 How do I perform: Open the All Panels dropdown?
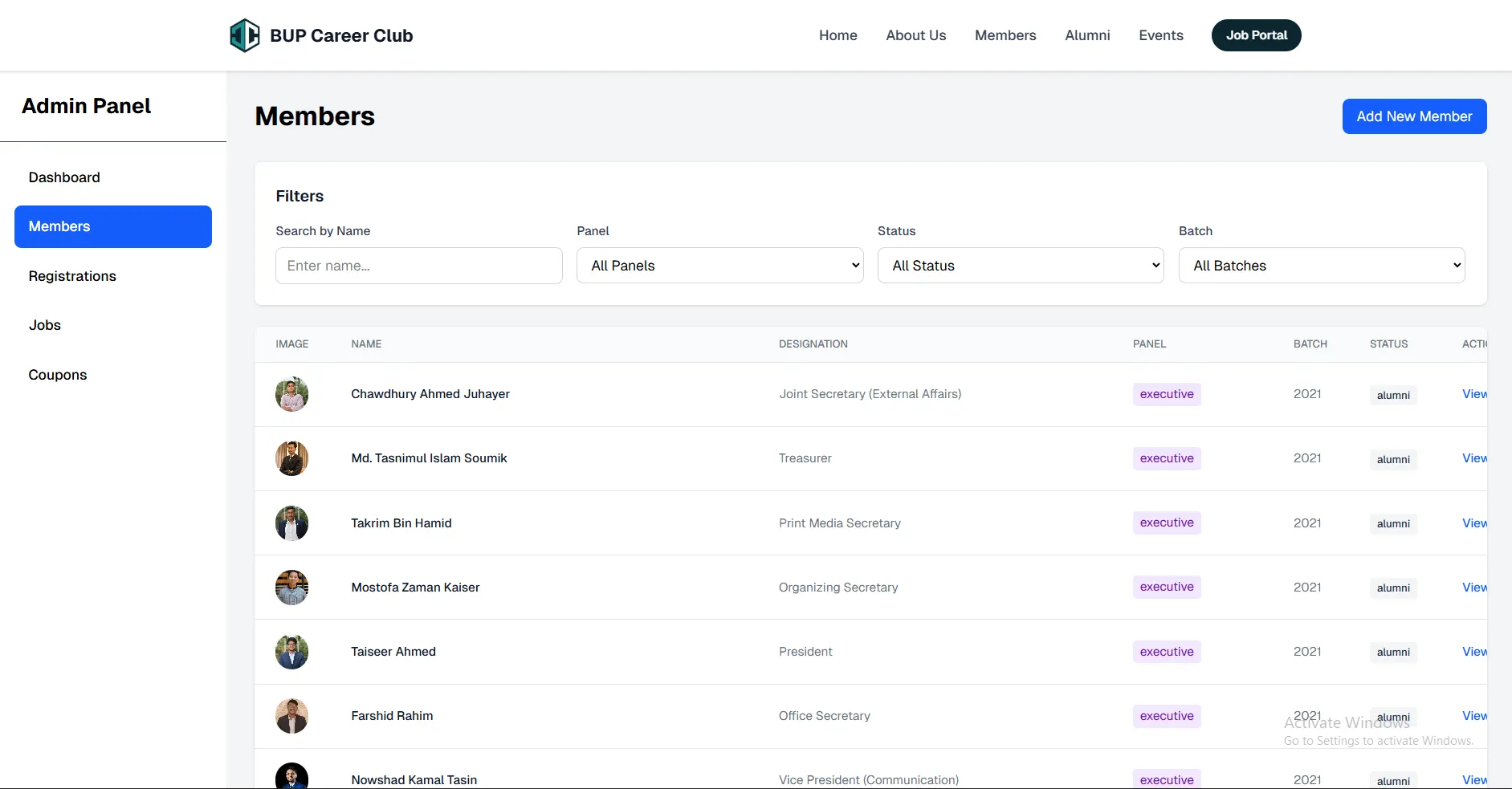(x=719, y=266)
